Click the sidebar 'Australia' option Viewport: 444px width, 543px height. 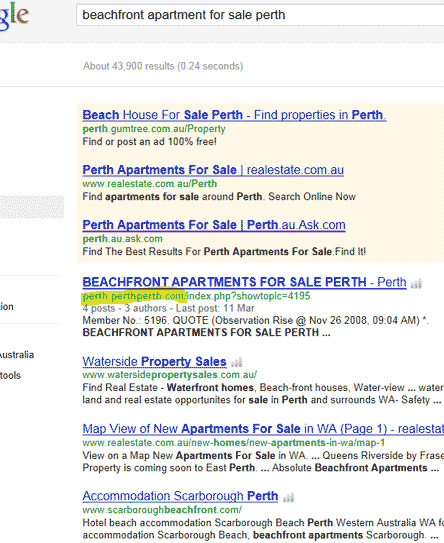coord(17,355)
